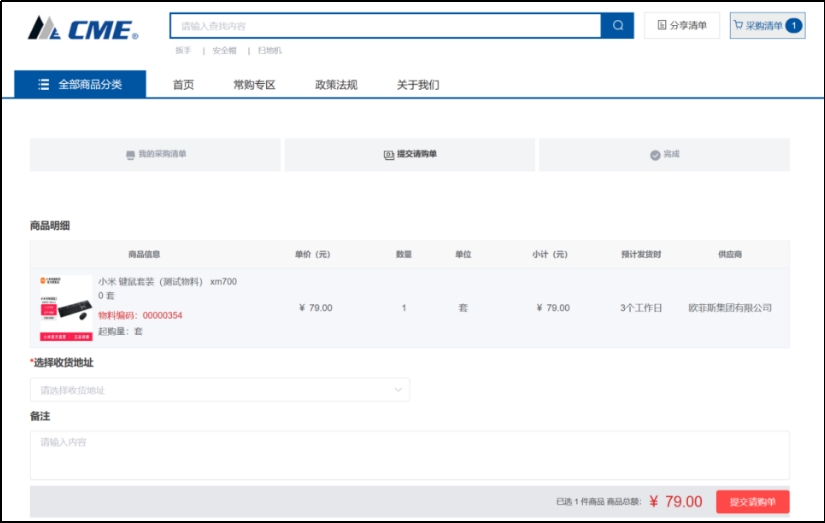
Task: Select the 提交请购单 step tab
Action: 411,155
